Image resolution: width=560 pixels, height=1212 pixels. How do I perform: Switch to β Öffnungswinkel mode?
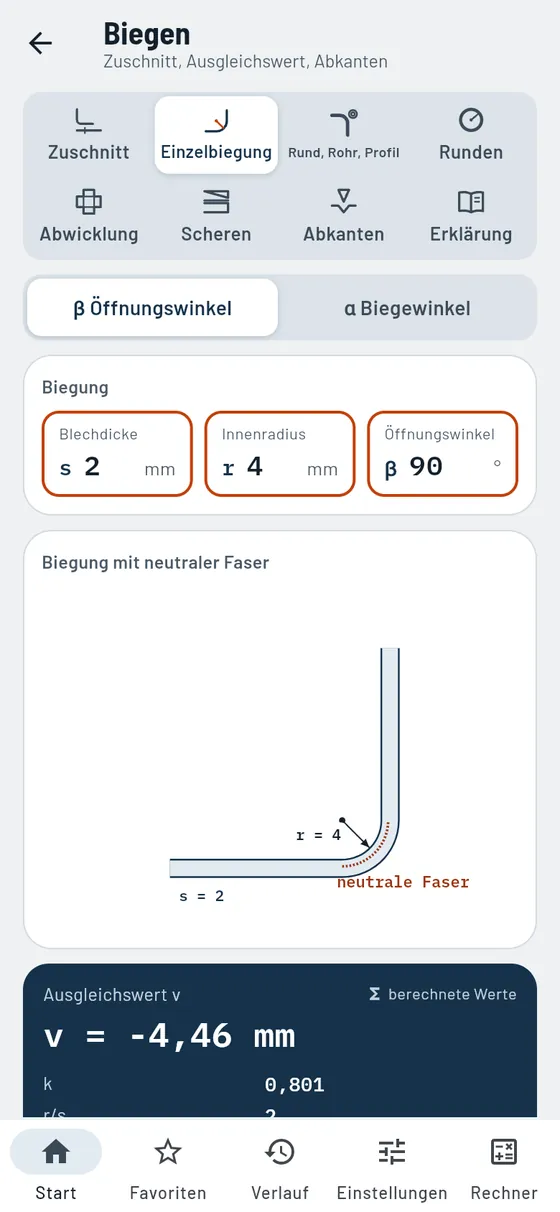coord(152,308)
